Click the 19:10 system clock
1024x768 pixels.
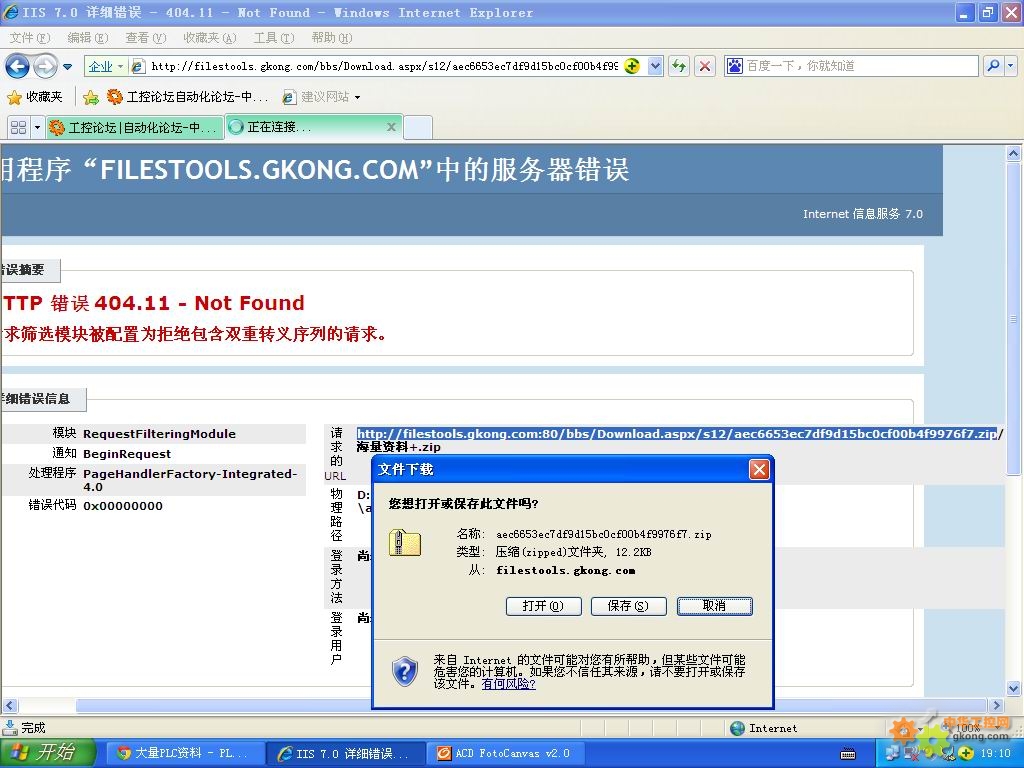tap(995, 754)
